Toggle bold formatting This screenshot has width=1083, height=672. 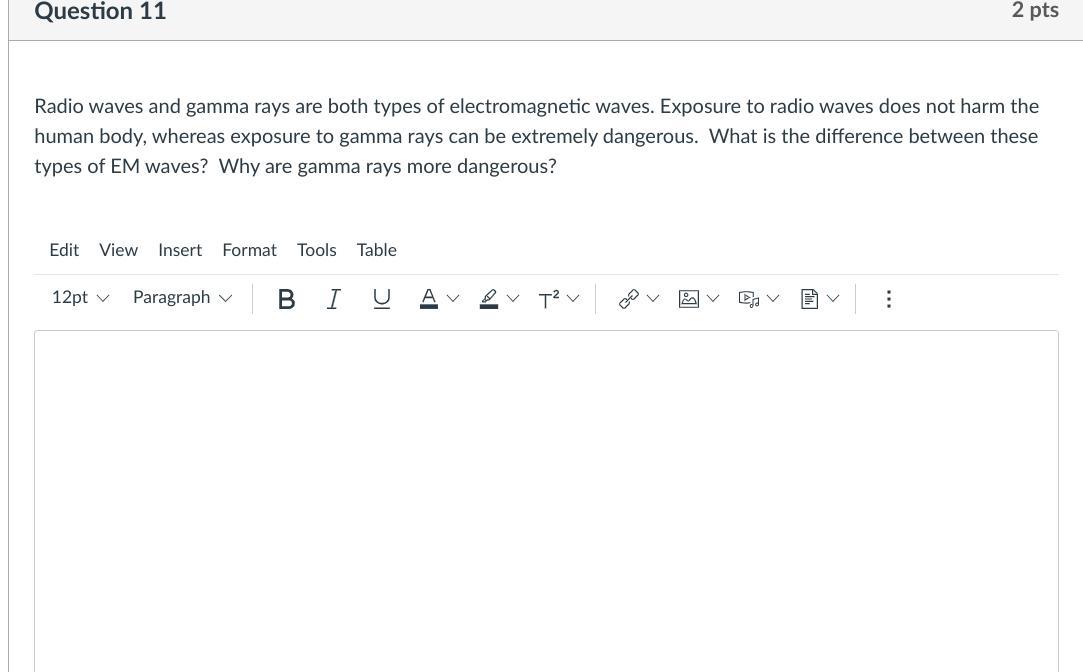(286, 298)
